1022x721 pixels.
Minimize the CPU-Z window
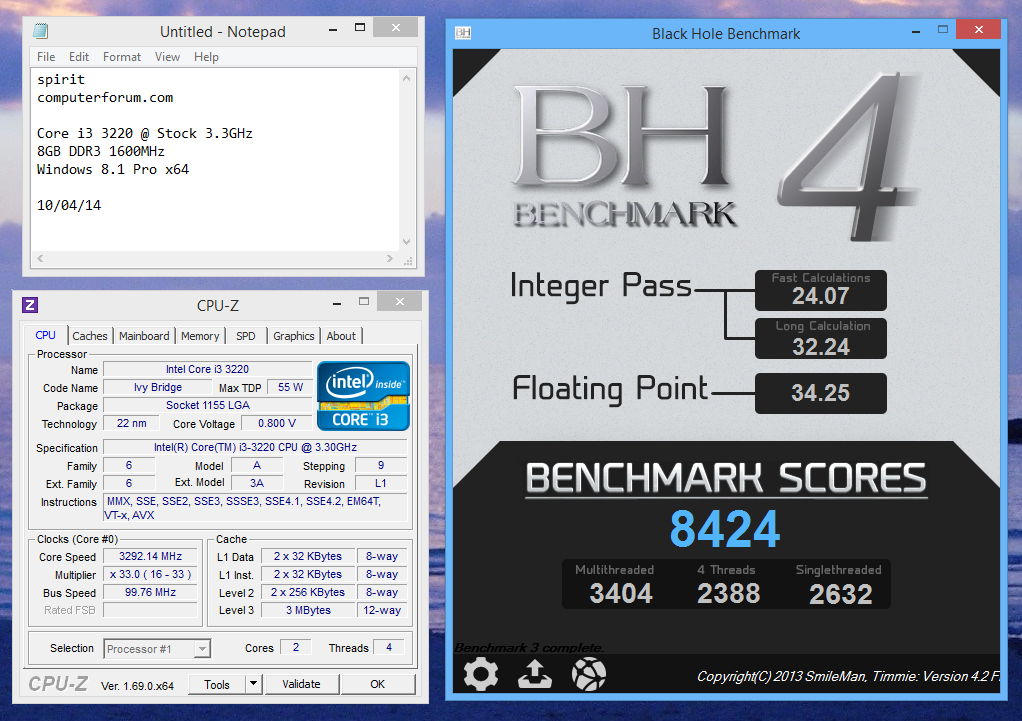tap(337, 302)
